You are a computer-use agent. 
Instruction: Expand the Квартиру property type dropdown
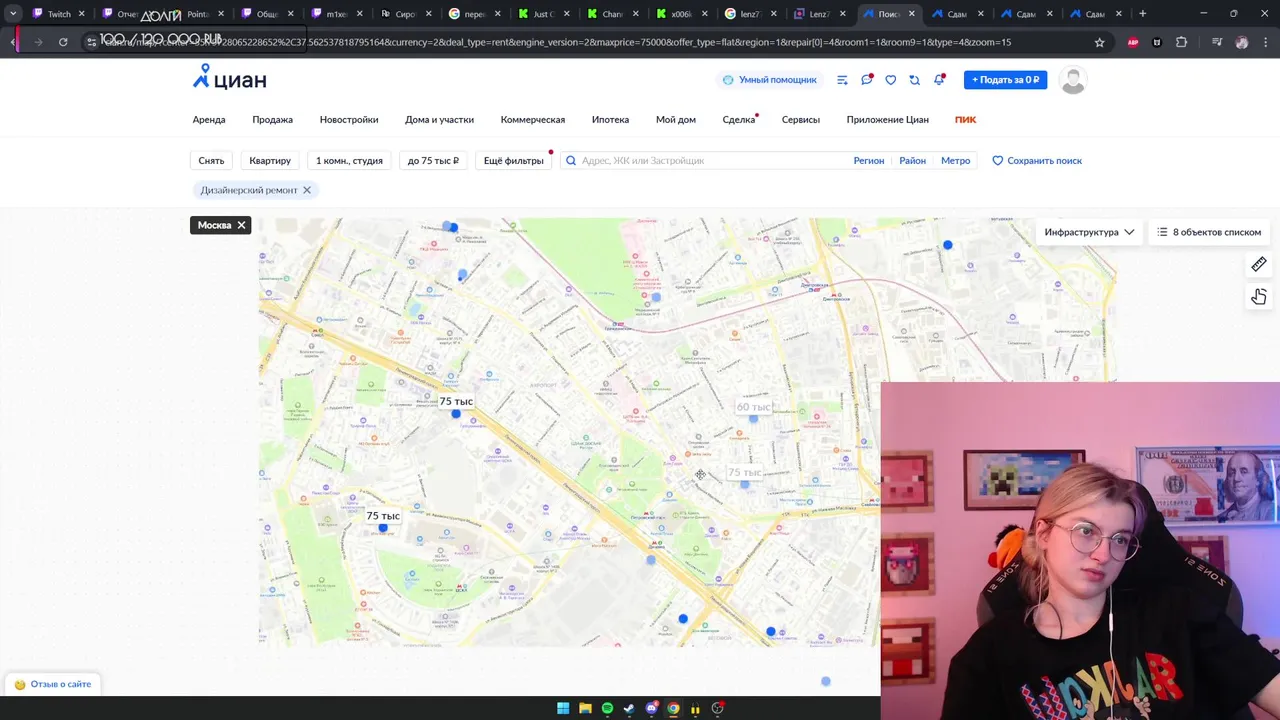click(x=270, y=160)
